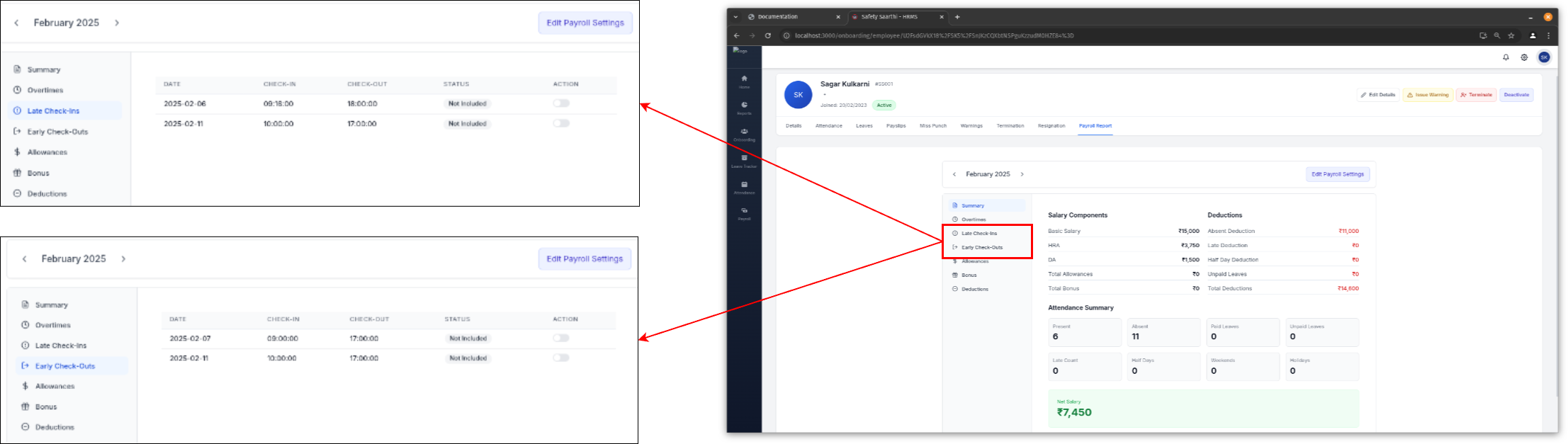Click the Issue Warning button
1568x444 pixels.
pos(1428,95)
